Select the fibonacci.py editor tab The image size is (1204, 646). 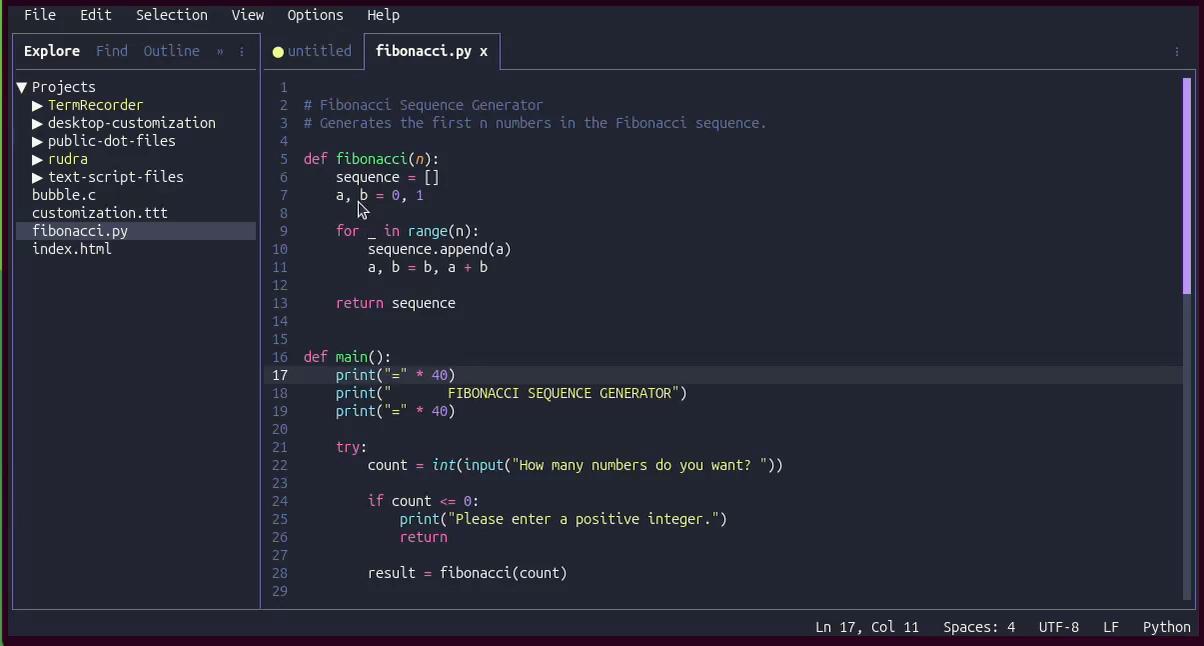pos(423,51)
